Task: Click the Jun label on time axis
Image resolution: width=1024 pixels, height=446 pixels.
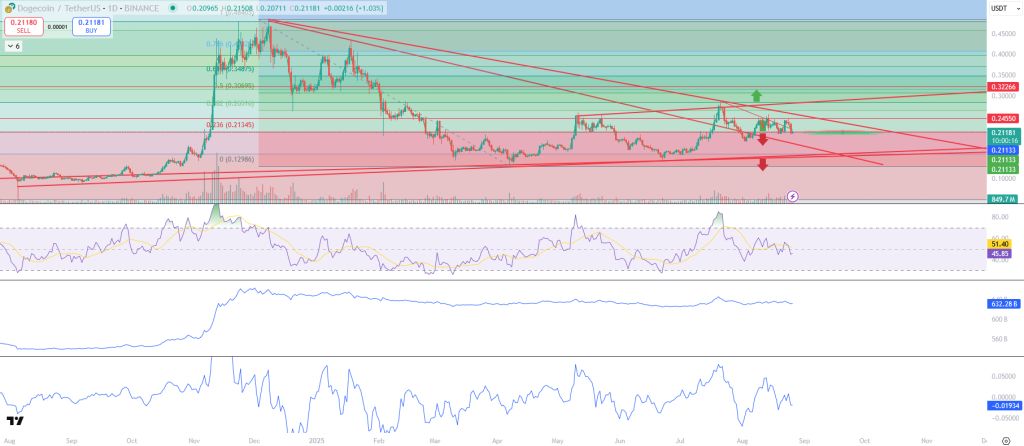Action: (x=618, y=441)
